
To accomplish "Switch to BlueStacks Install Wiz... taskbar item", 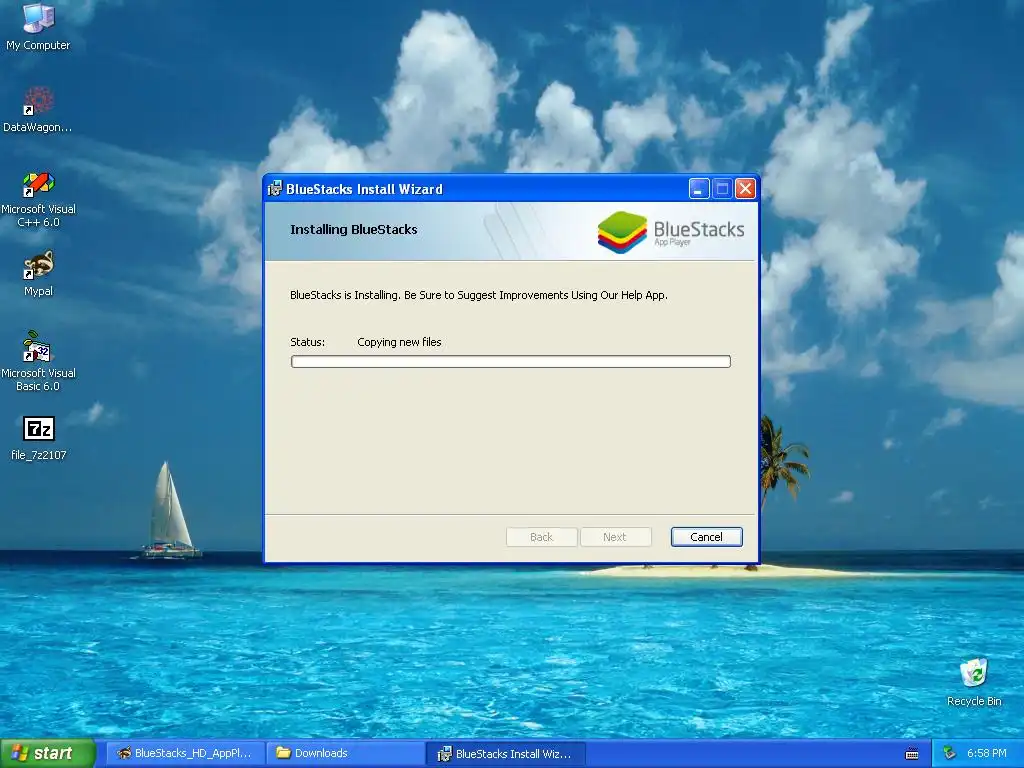I will point(505,754).
